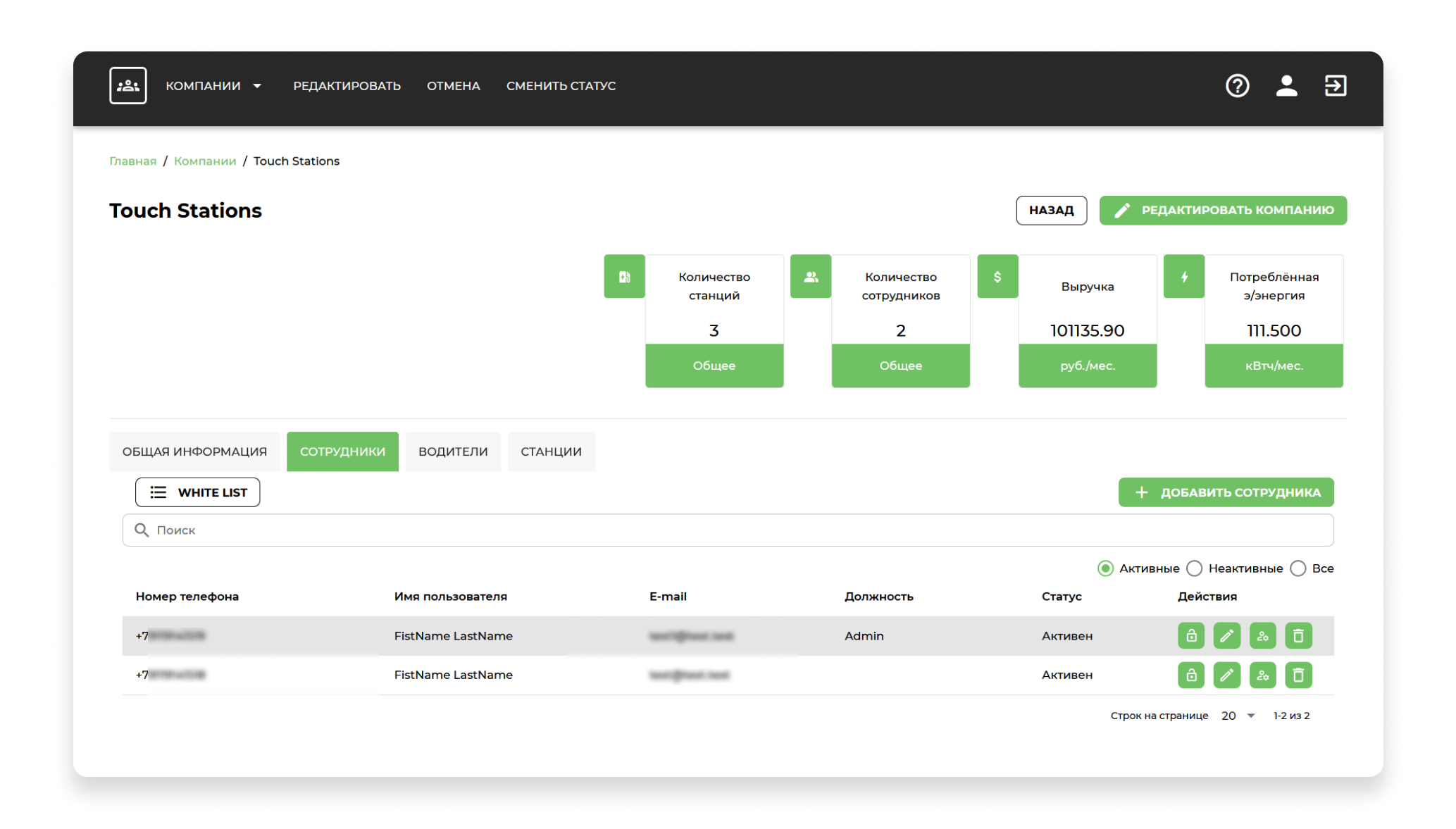Viewport: 1456px width, 829px height.
Task: Click the Поиск search field
Action: click(728, 530)
